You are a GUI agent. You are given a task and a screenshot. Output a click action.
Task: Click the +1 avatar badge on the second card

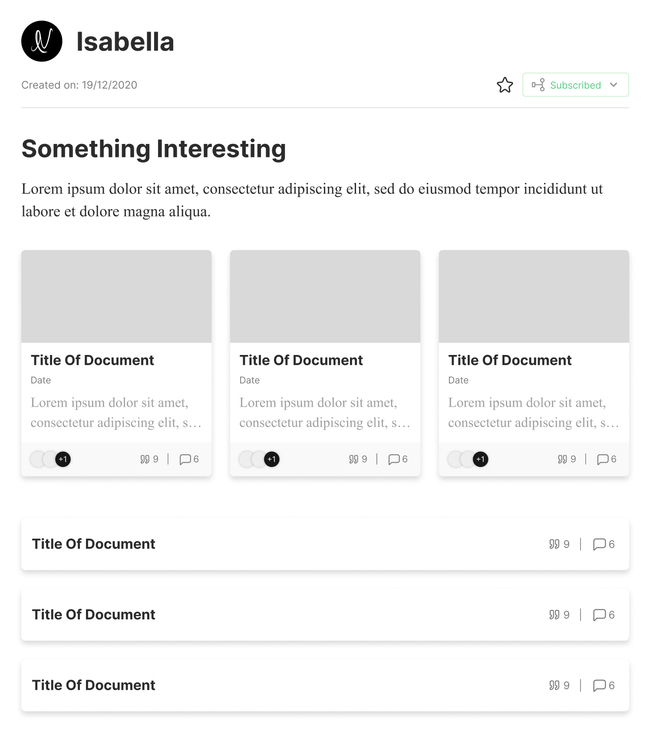tap(272, 459)
